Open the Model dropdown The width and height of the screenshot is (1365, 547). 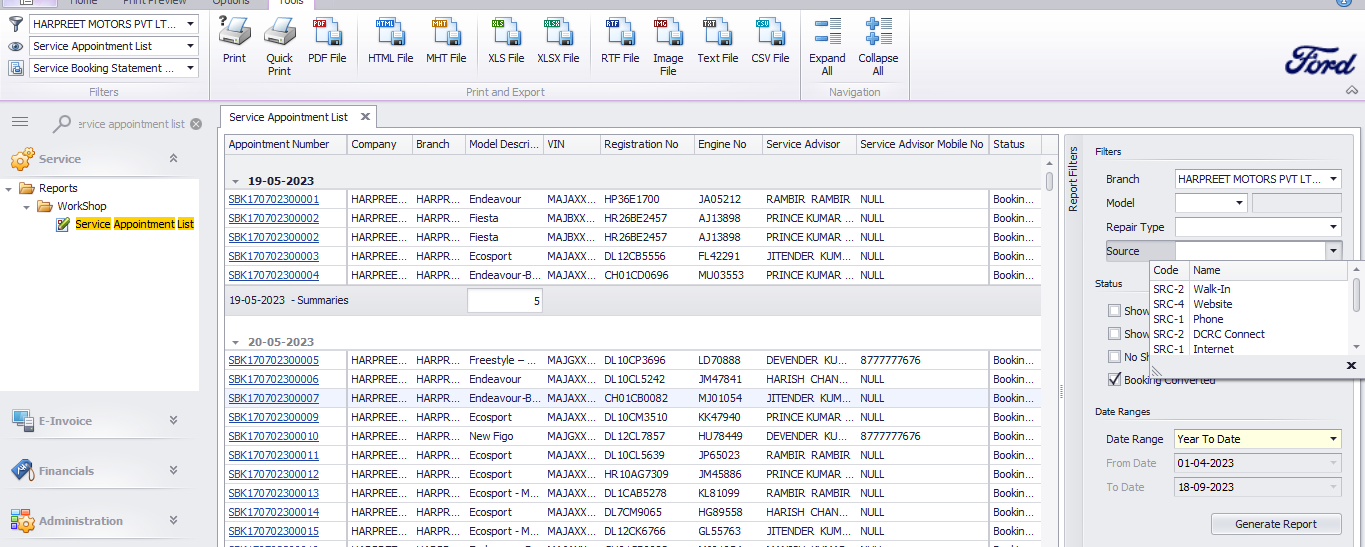(x=1239, y=203)
